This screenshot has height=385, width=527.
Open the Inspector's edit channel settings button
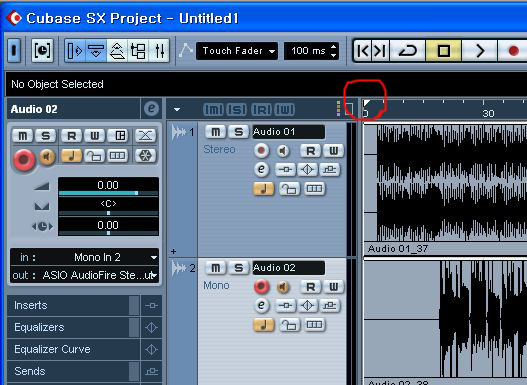coord(151,109)
